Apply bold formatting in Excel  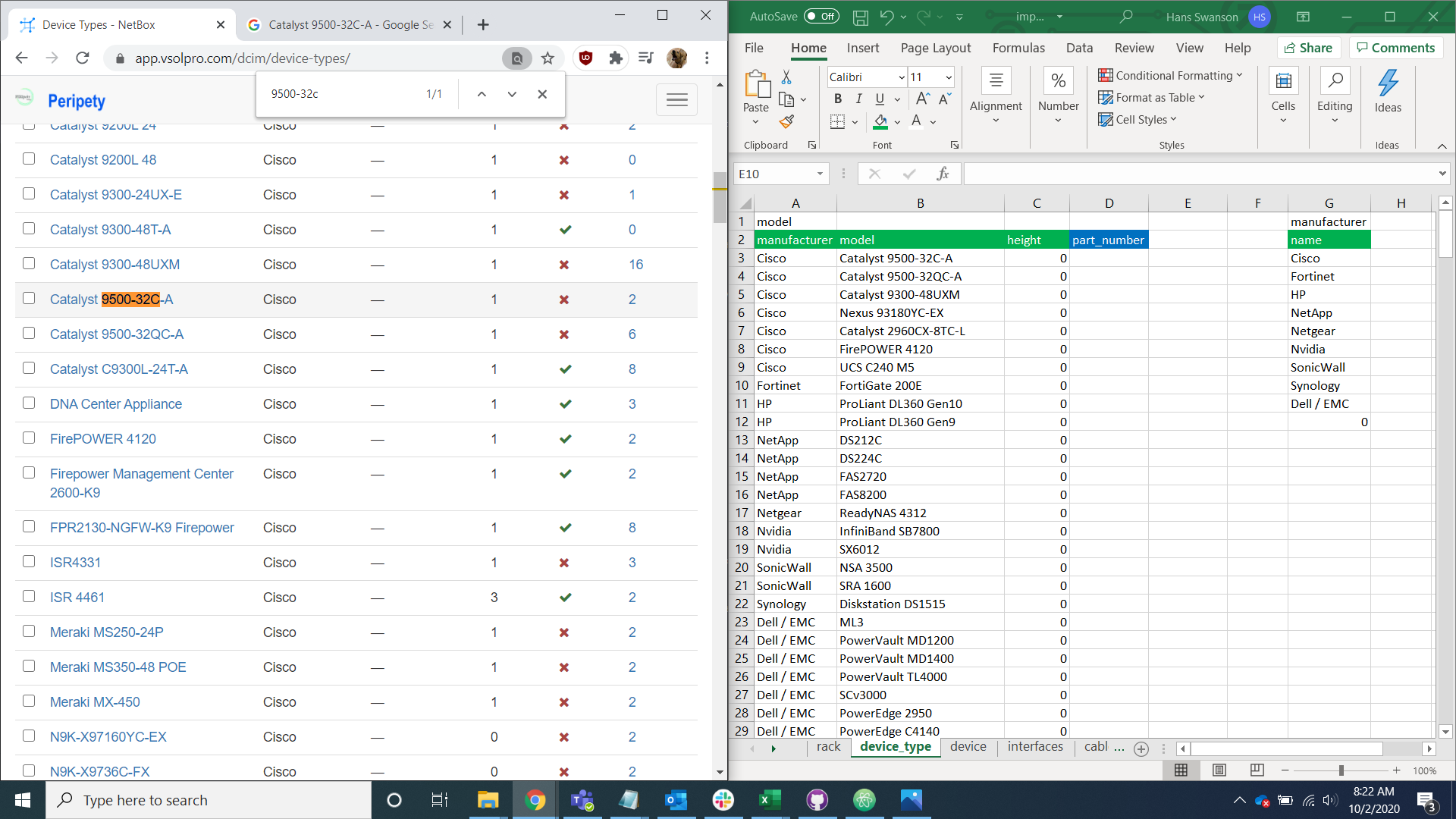coord(838,99)
